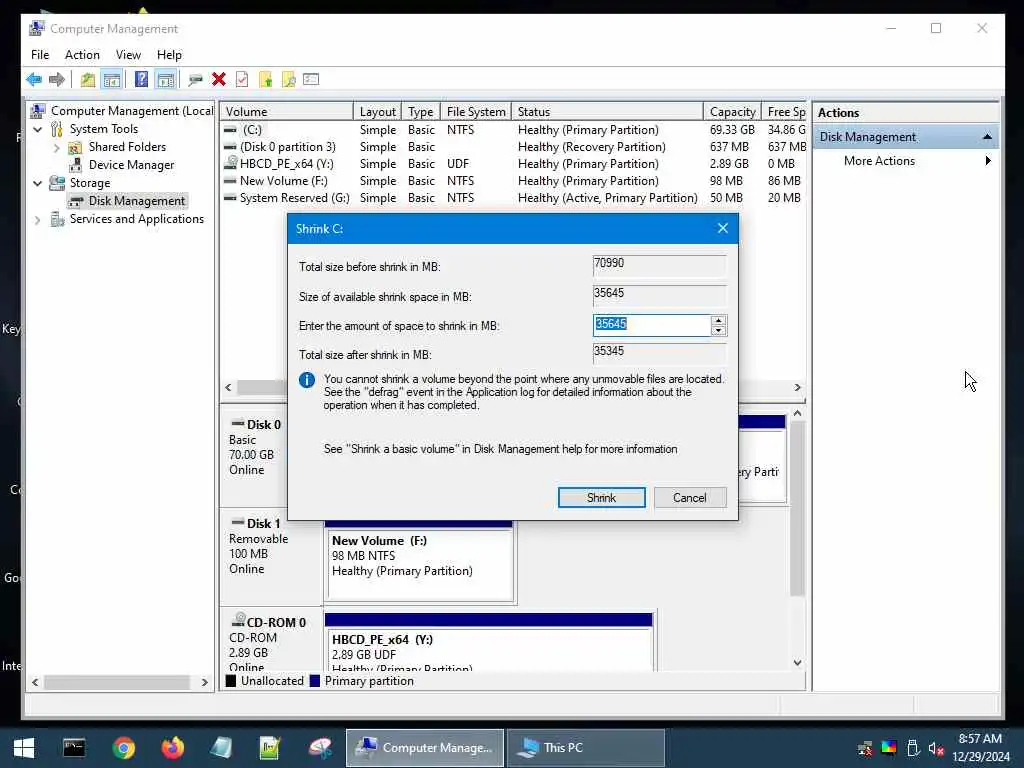Click the blue Back arrow in toolbar
Viewport: 1024px width, 768px height.
(x=34, y=80)
